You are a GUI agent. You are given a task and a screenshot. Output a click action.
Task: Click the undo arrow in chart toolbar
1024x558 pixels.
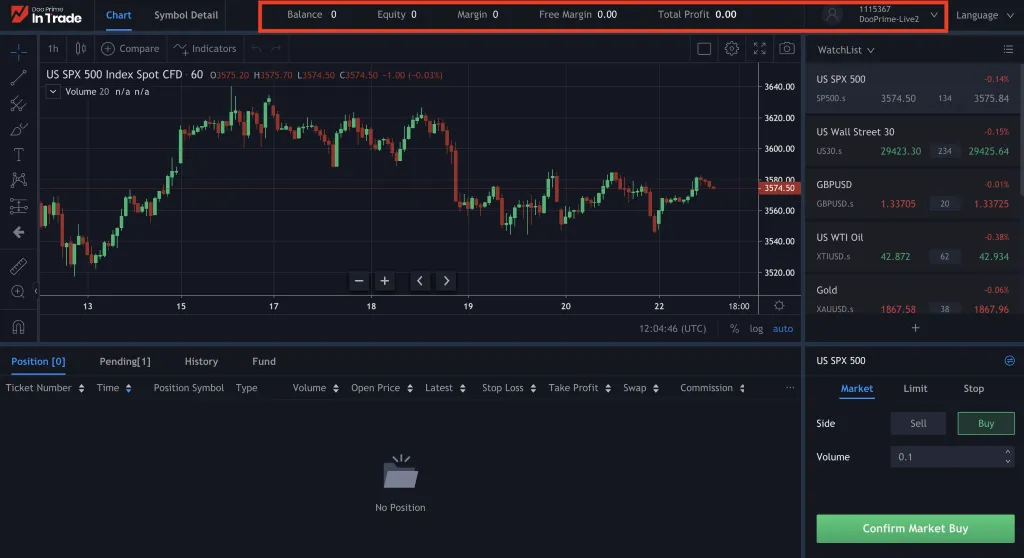pos(256,48)
